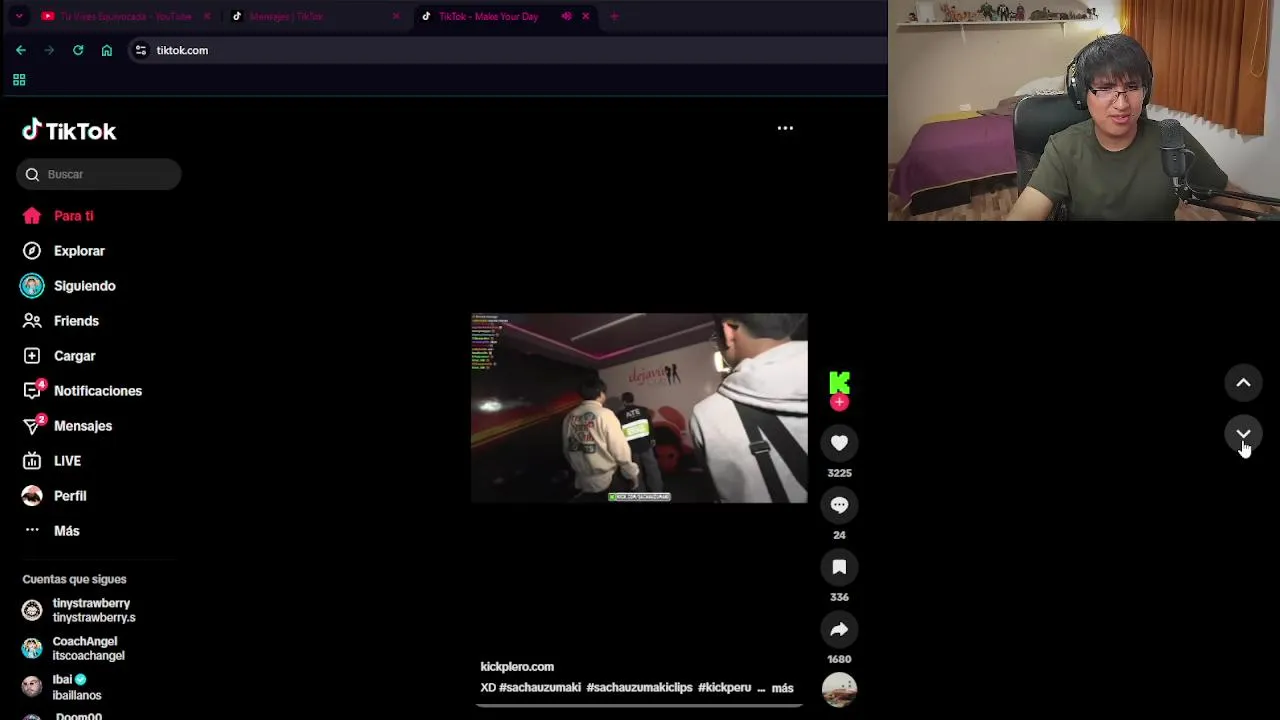Viewport: 1280px width, 720px height.
Task: Open kickplero.com creator name link
Action: pyautogui.click(x=517, y=667)
